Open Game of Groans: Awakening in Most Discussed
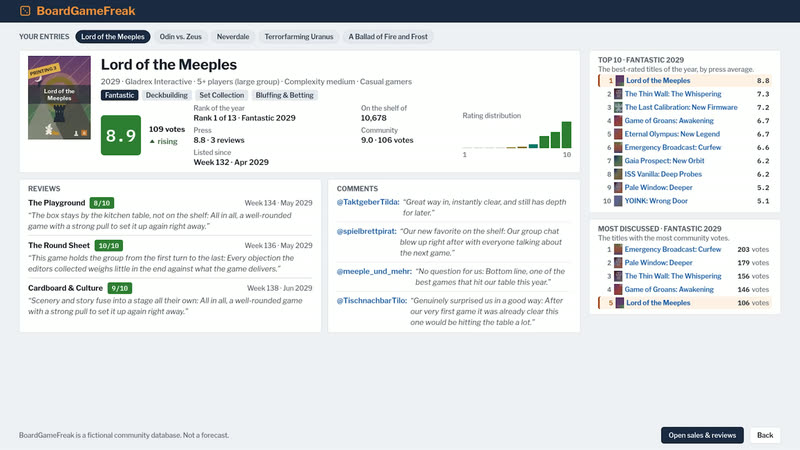The height and width of the screenshot is (450, 800). (669, 289)
